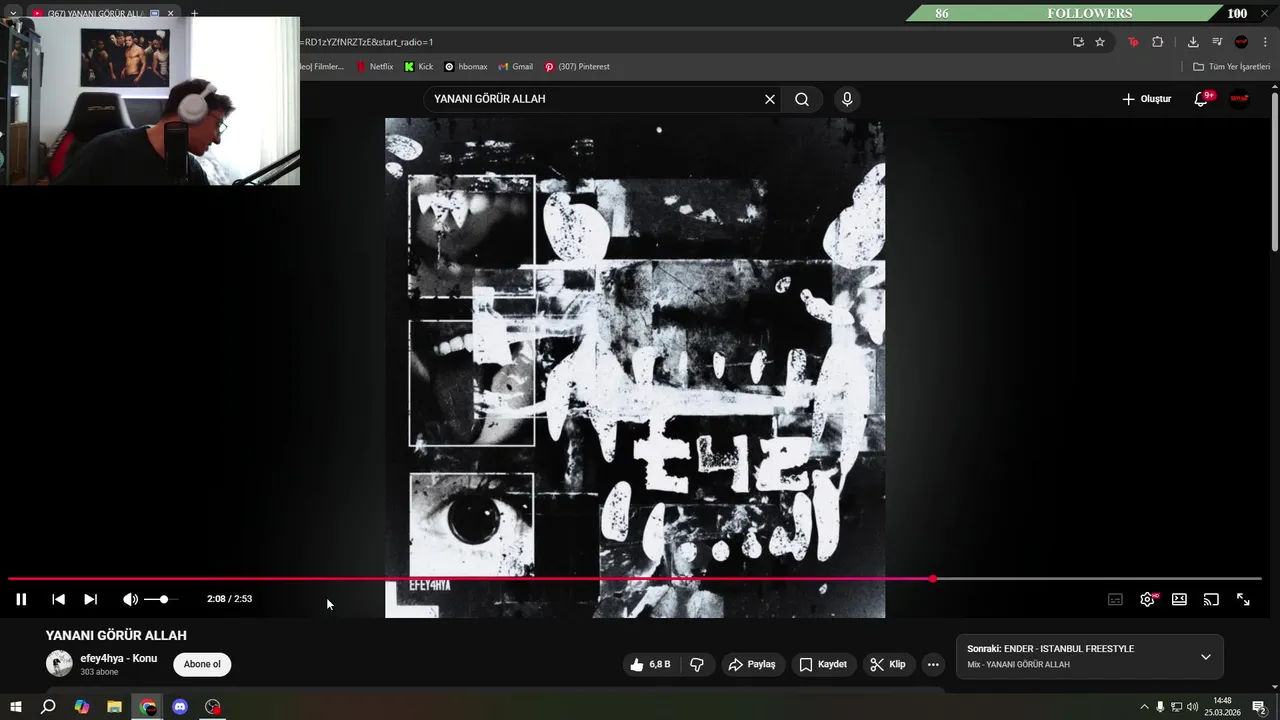Bookmark this page with star icon

[x=1100, y=42]
